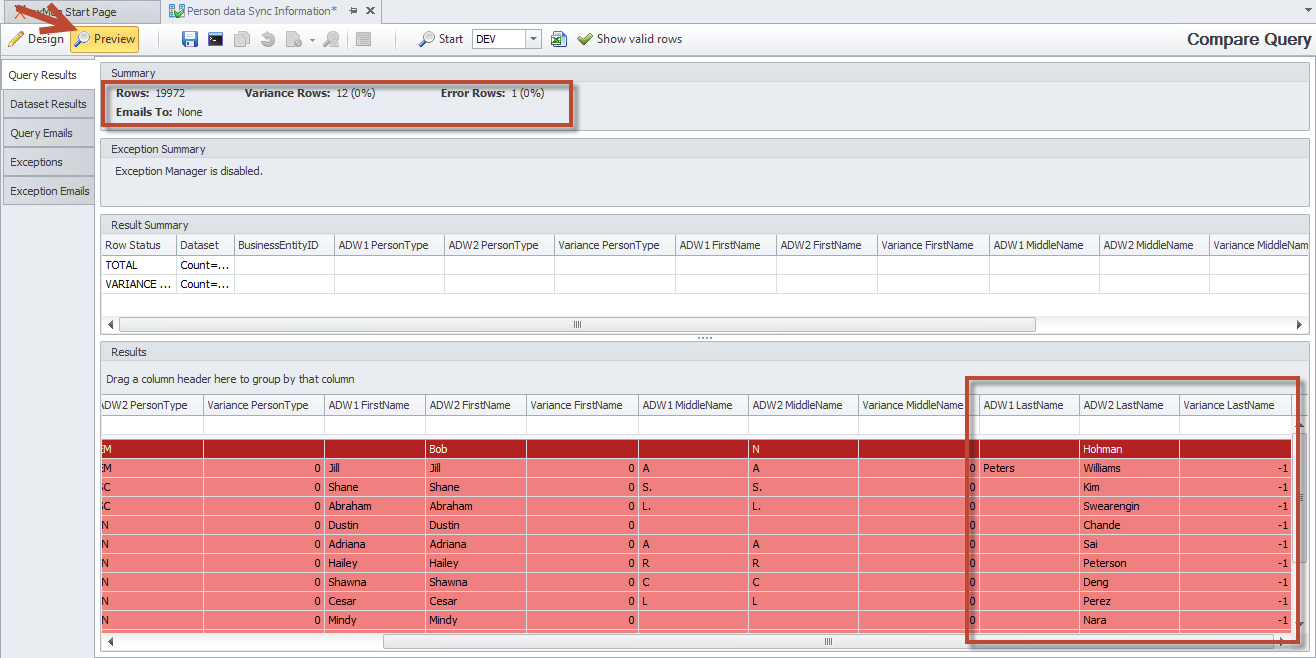Select the Abraham cell in ADW1 FirstName
The width and height of the screenshot is (1316, 658).
click(x=375, y=506)
